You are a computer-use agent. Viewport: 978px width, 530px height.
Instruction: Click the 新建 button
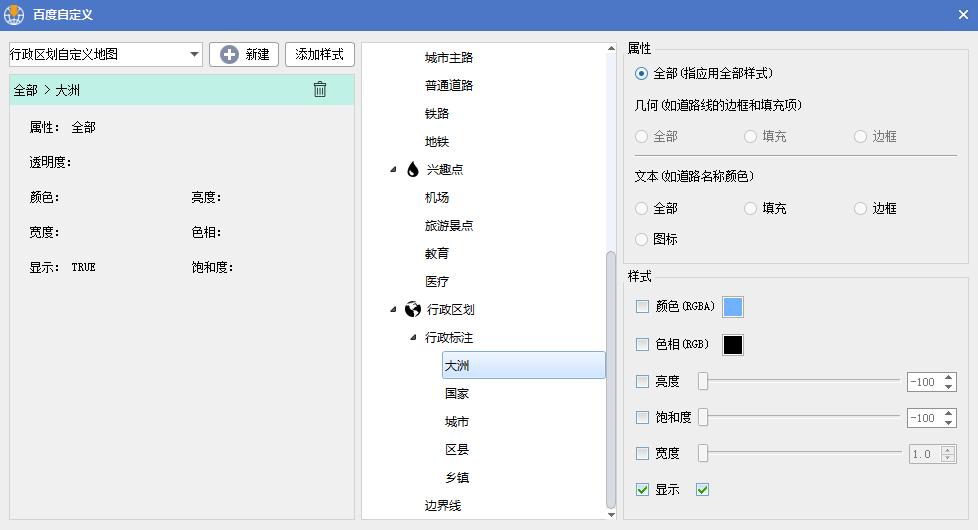pos(244,54)
